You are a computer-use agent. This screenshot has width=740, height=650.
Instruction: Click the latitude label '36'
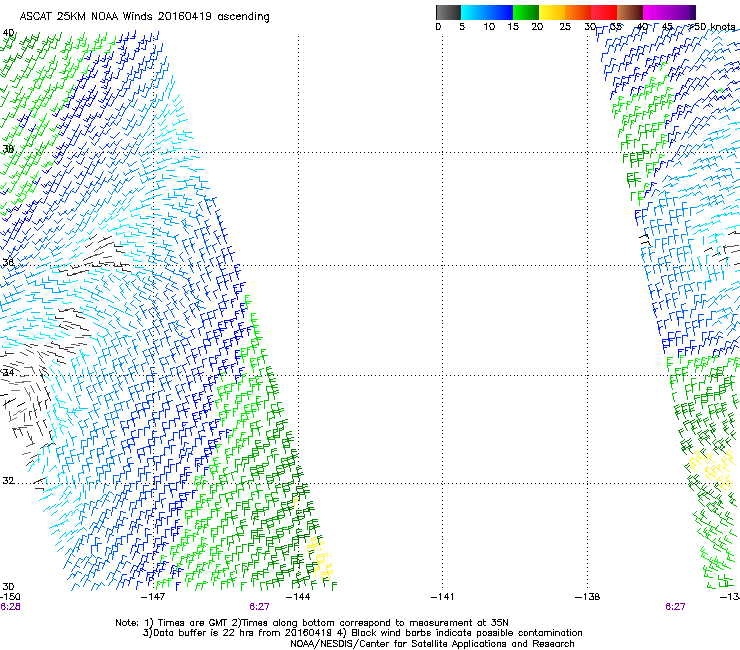tap(8, 262)
